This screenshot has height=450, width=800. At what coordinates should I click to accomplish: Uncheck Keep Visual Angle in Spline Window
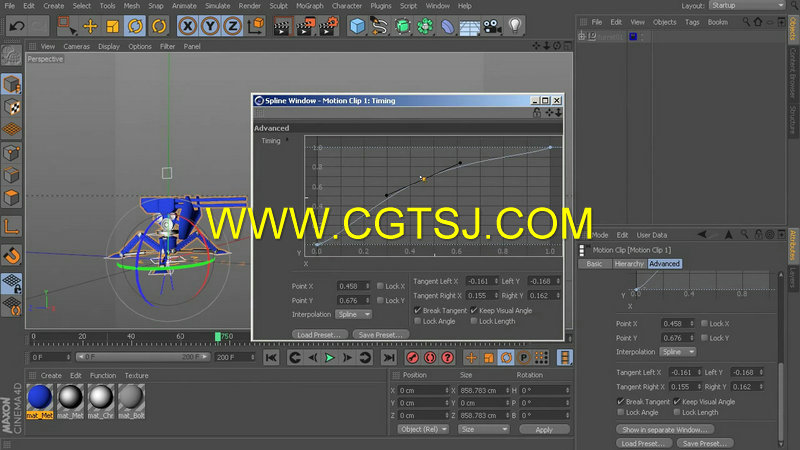click(474, 310)
